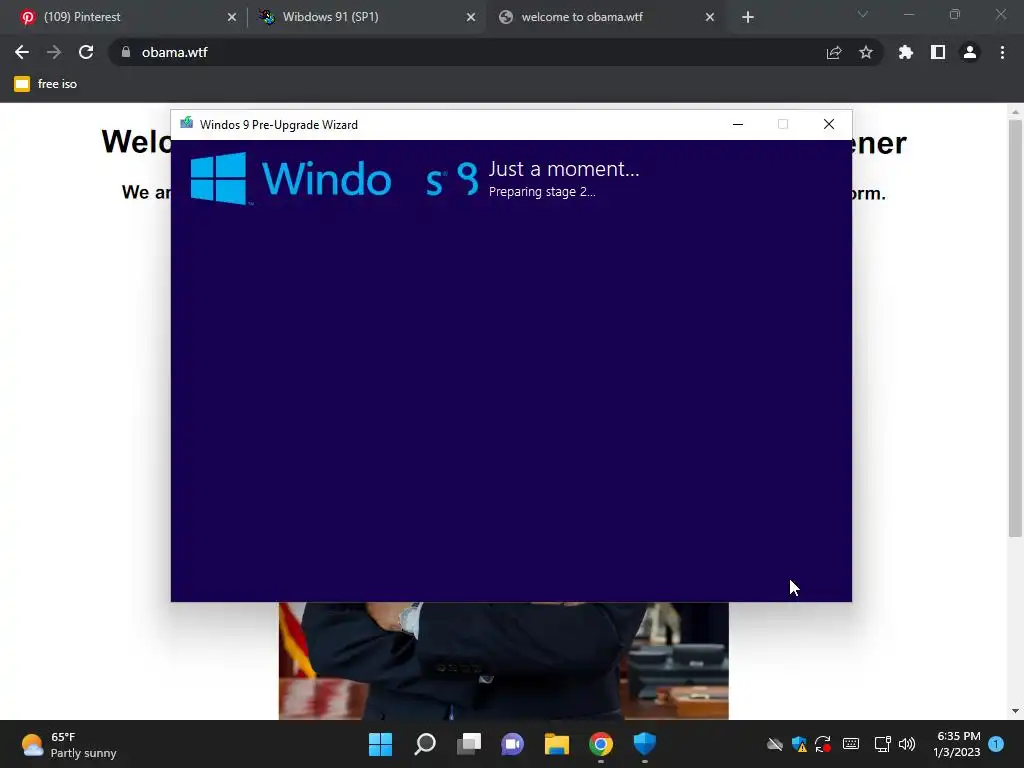Click the Windos 9 logo
The width and height of the screenshot is (1024, 768).
pos(335,178)
